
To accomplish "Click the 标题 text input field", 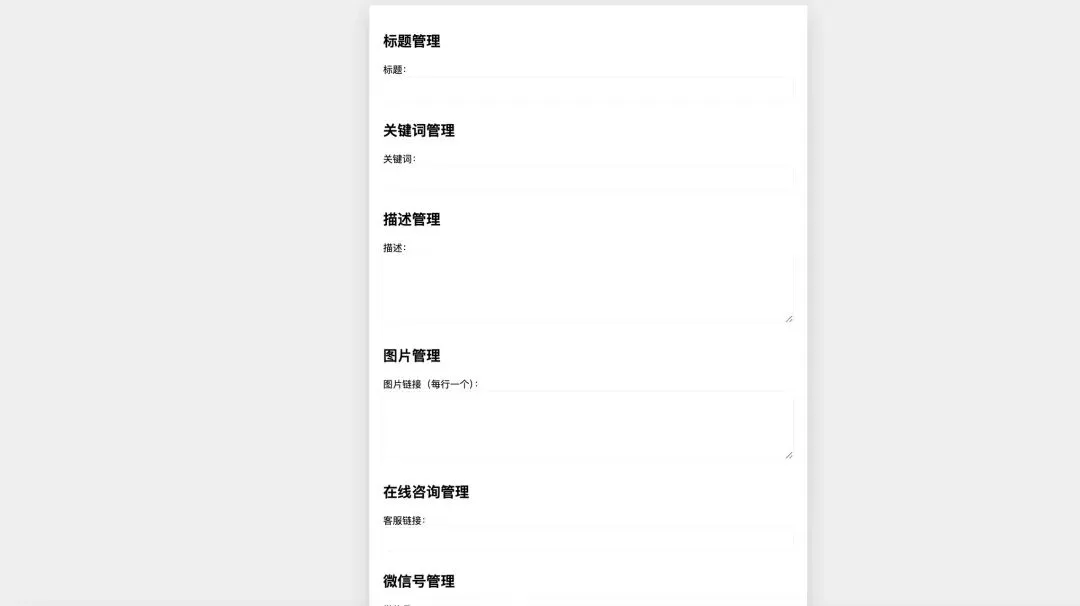I will point(588,90).
